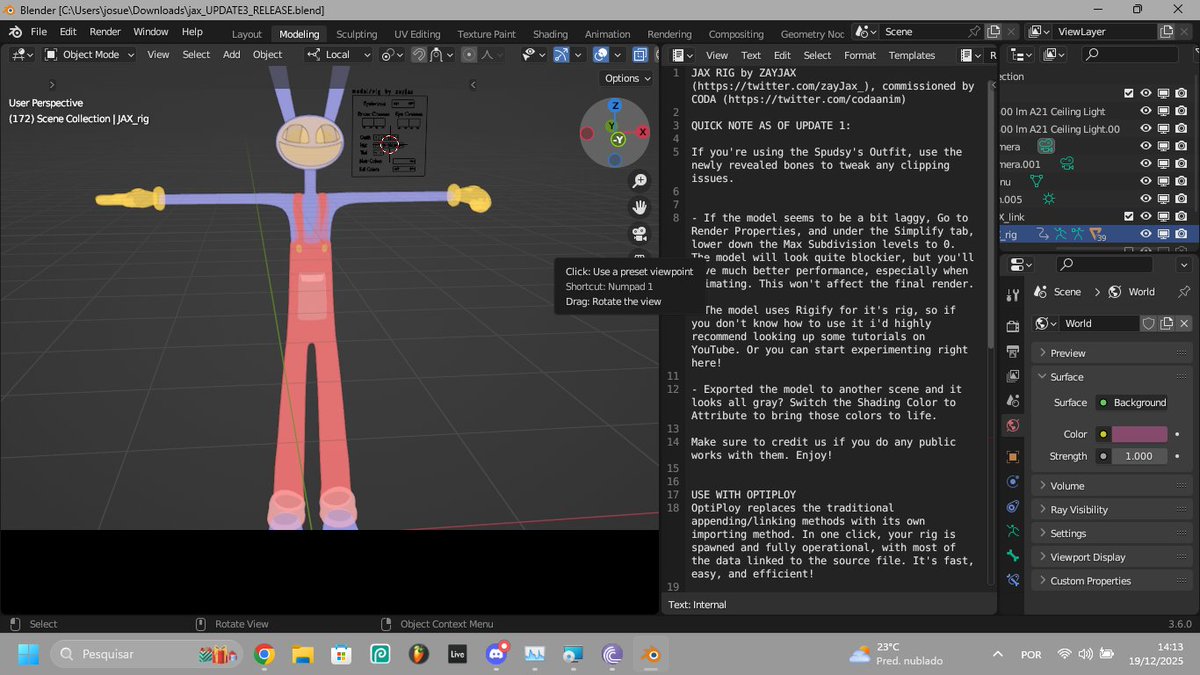Image resolution: width=1200 pixels, height=675 pixels.
Task: Open the Physics properties tab
Action: point(1013,482)
